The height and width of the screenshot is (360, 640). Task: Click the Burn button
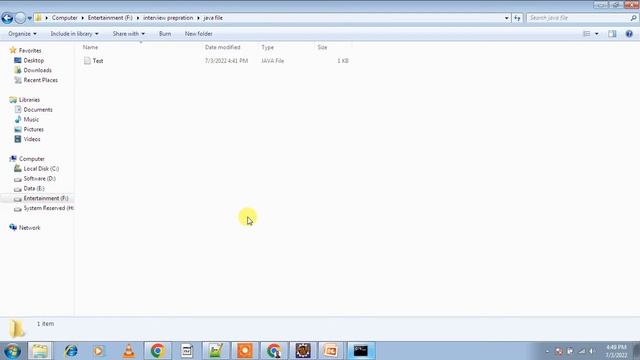(165, 34)
